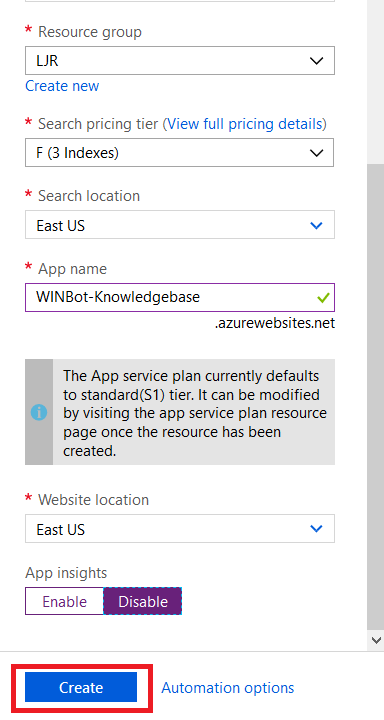Click the green validation checkmark in App name
This screenshot has width=384, height=720.
(323, 298)
